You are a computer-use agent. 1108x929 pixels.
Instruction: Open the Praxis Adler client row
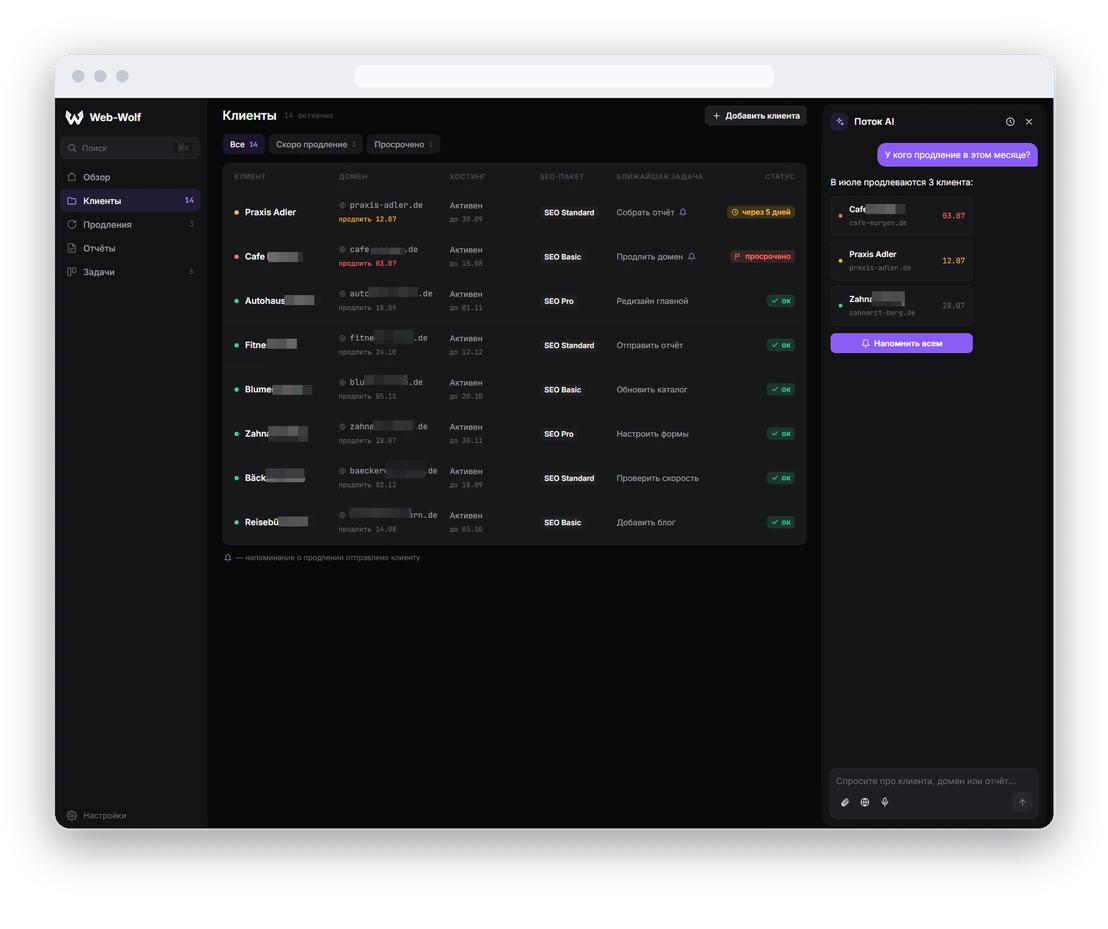[514, 212]
